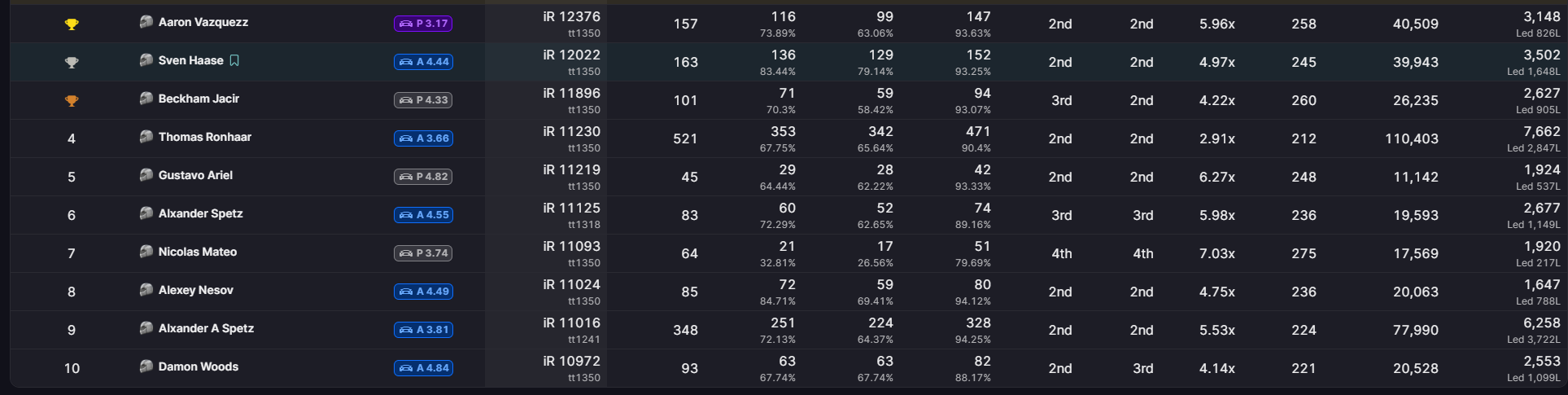Click the helmet icon beside Aaron Vazquezz
This screenshot has width=1568, height=395.
pyautogui.click(x=146, y=22)
